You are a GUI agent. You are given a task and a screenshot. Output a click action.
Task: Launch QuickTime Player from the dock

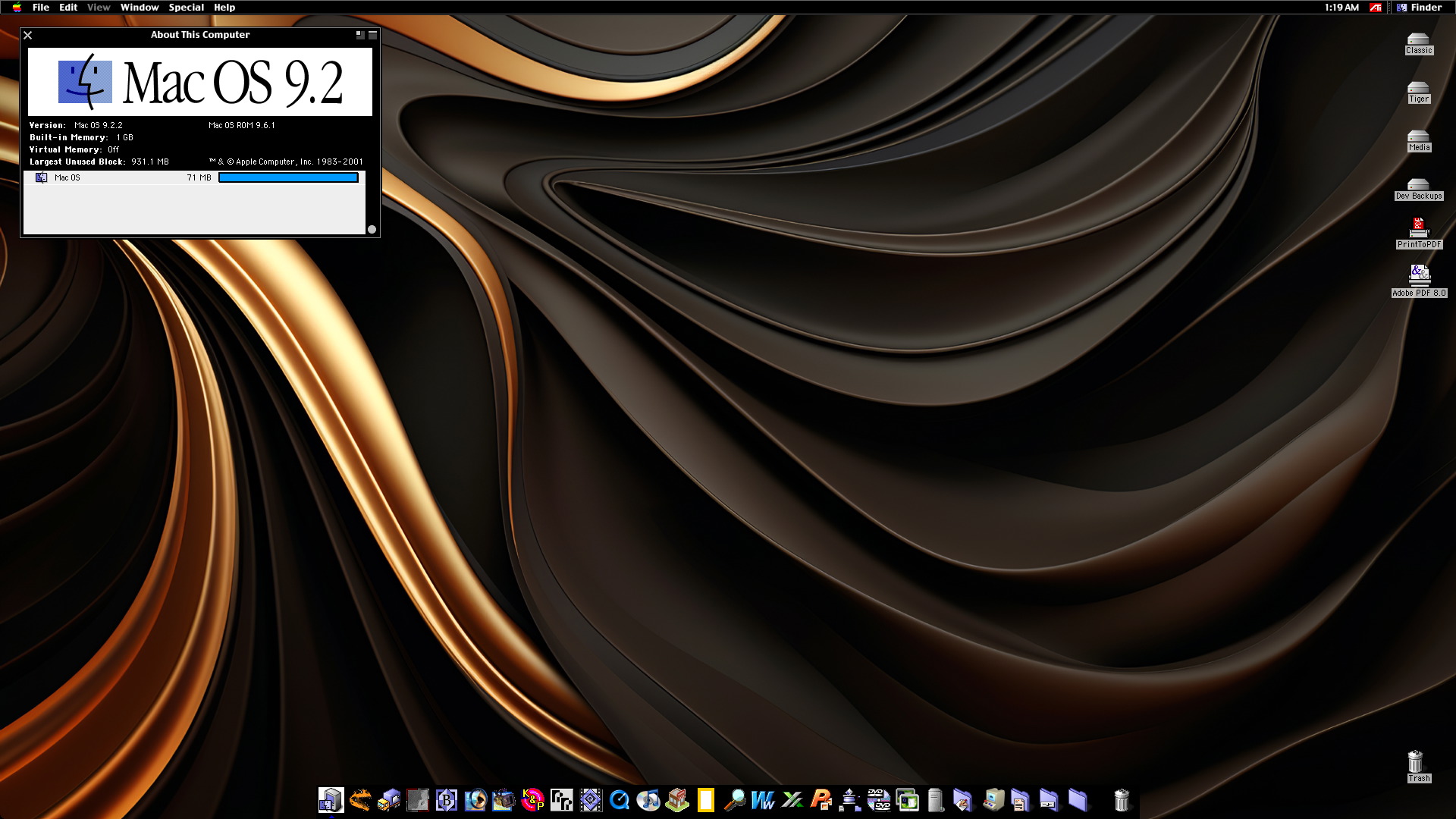620,800
